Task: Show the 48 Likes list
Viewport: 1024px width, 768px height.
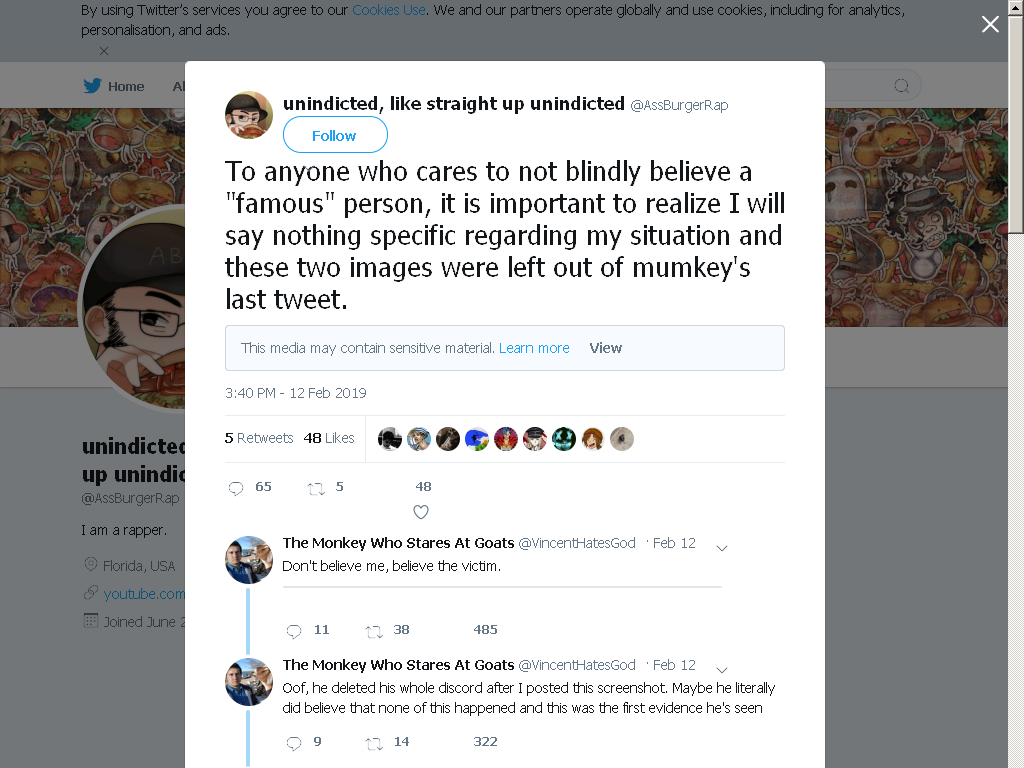Action: [x=329, y=438]
